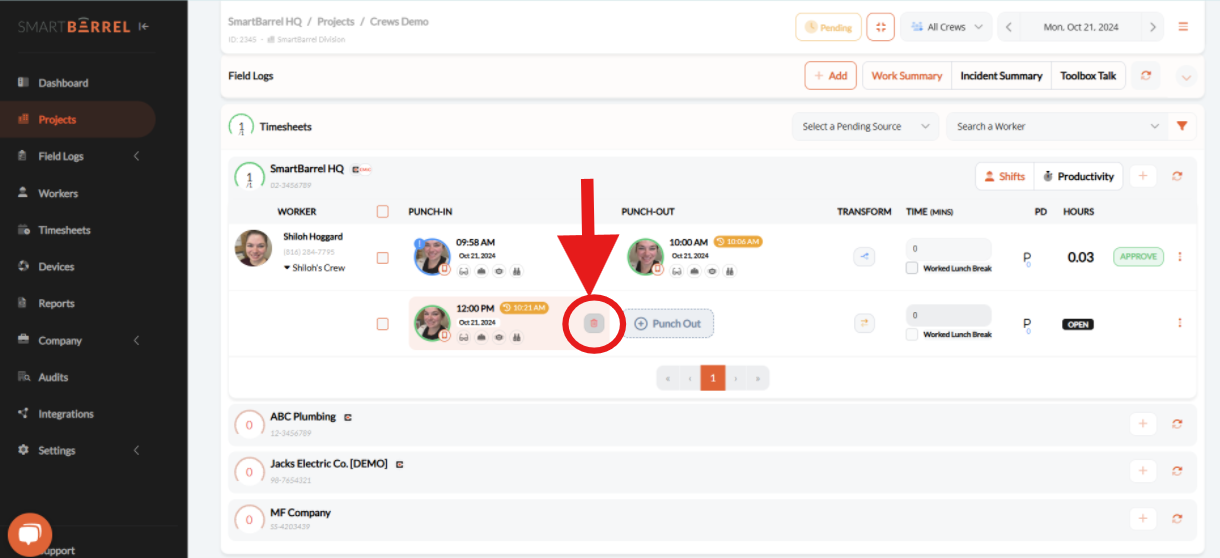Screen dimensions: 1220x558
Task: Click the time minutes field in the open row
Action: pyautogui.click(x=948, y=314)
